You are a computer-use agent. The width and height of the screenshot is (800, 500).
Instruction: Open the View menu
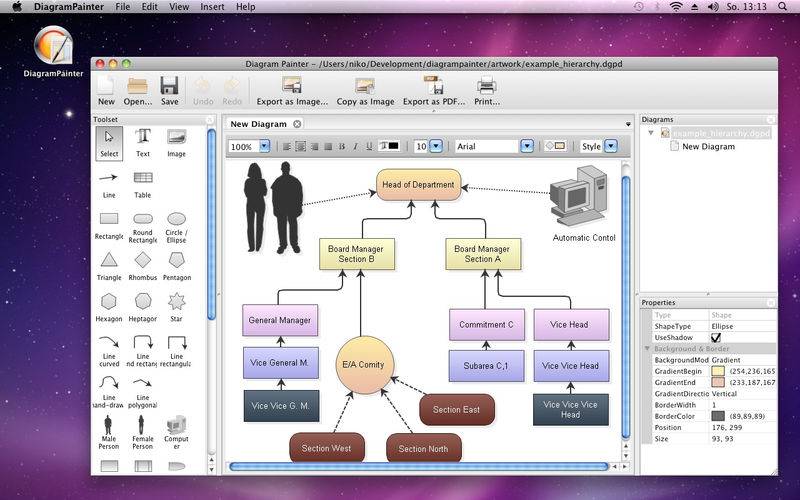click(179, 7)
